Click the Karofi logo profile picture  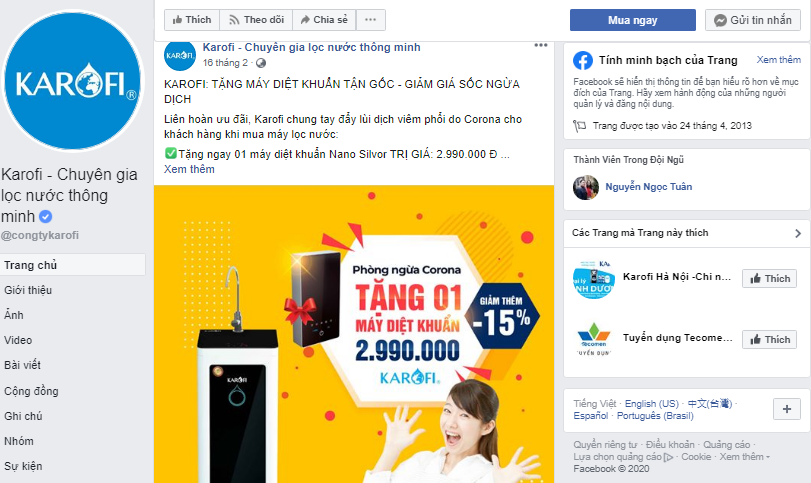click(73, 81)
